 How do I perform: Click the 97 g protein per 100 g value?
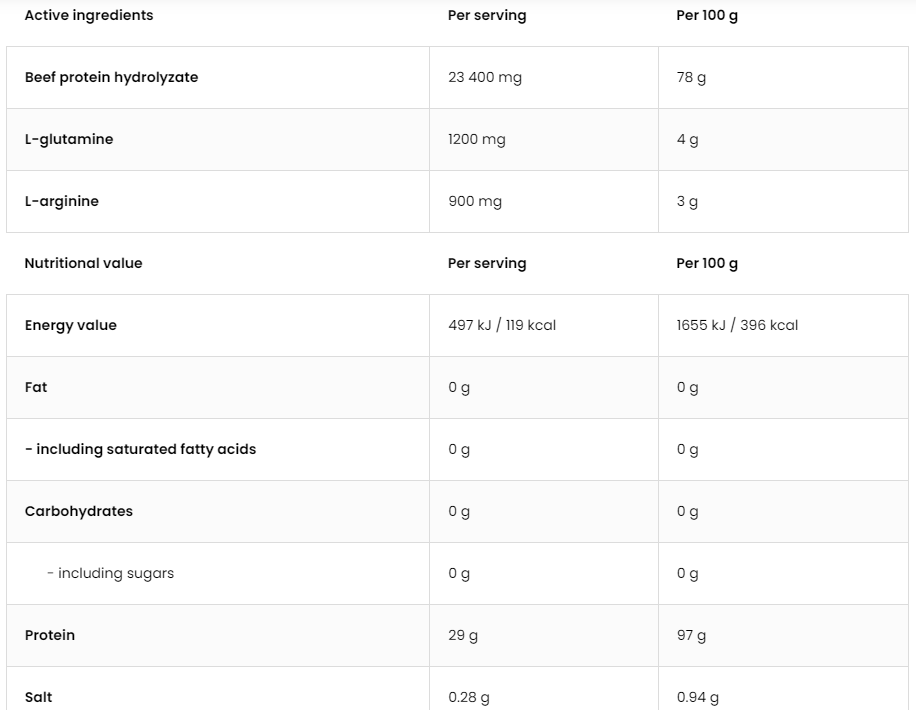pos(691,635)
